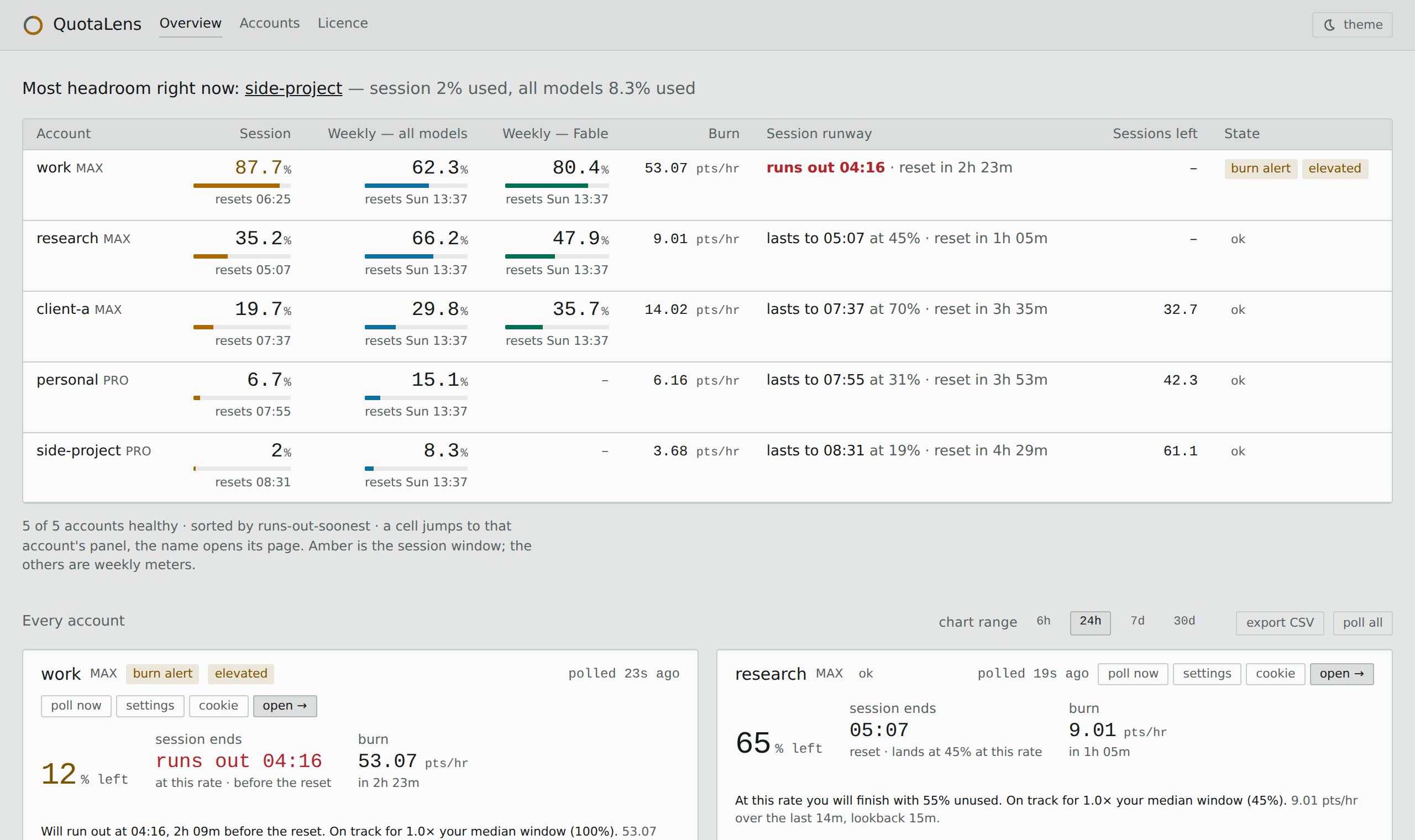The image size is (1415, 840).
Task: Open the work account name in table
Action: (x=54, y=167)
